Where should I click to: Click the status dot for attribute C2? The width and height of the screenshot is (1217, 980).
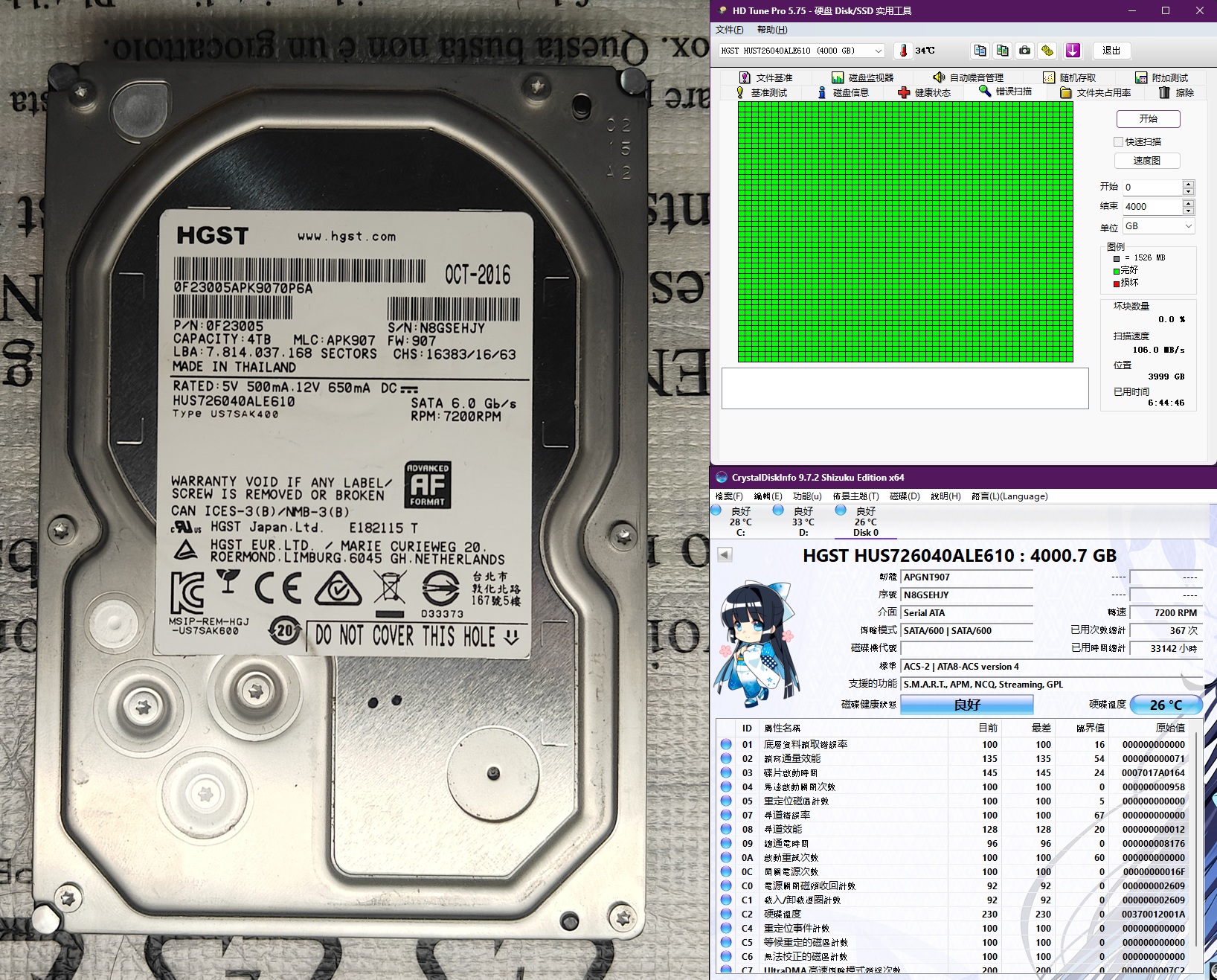pos(726,914)
